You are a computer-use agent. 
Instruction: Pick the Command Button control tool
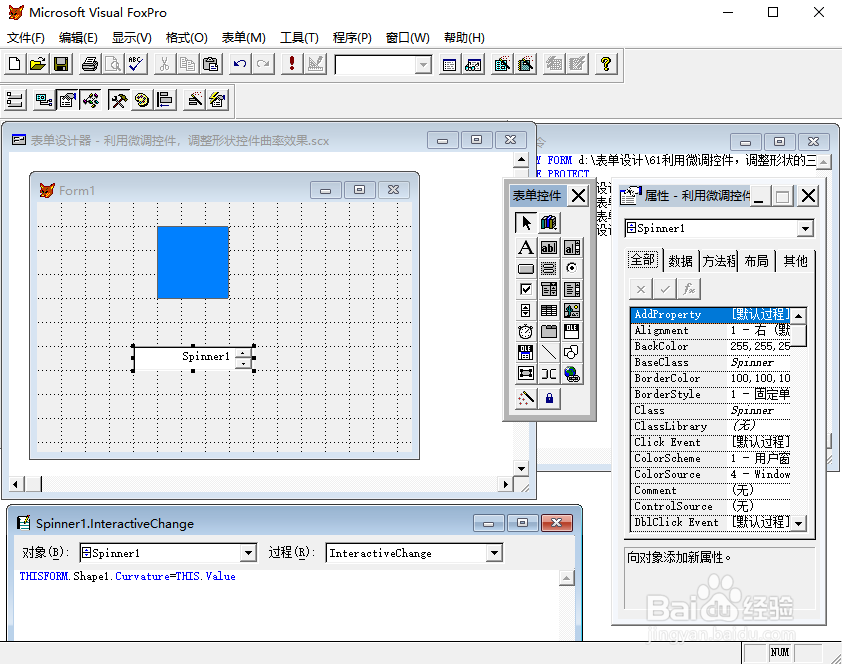point(526,268)
